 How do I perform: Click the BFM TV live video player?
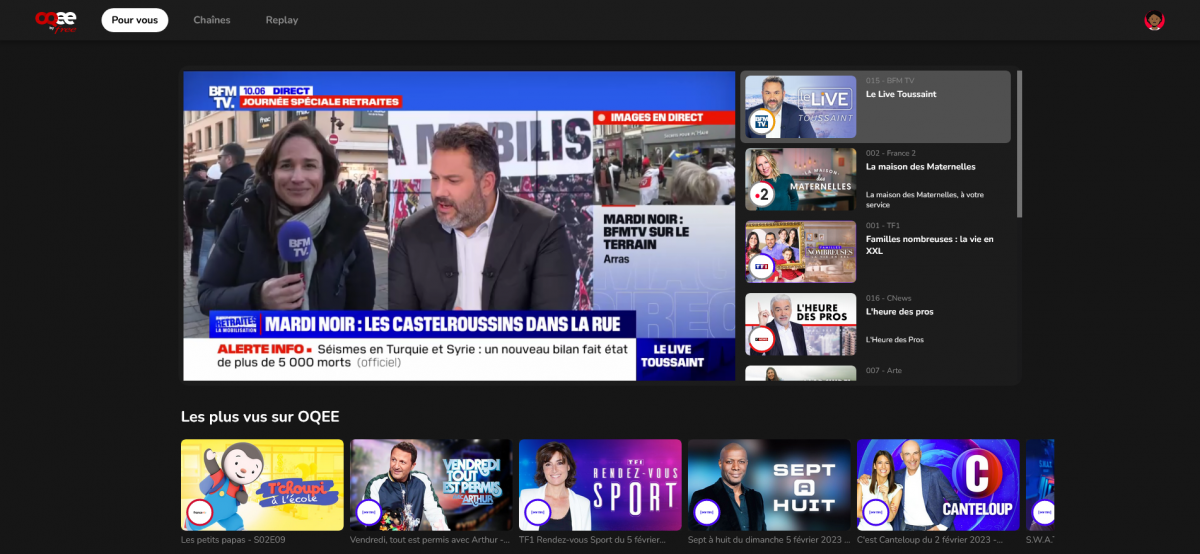click(459, 225)
